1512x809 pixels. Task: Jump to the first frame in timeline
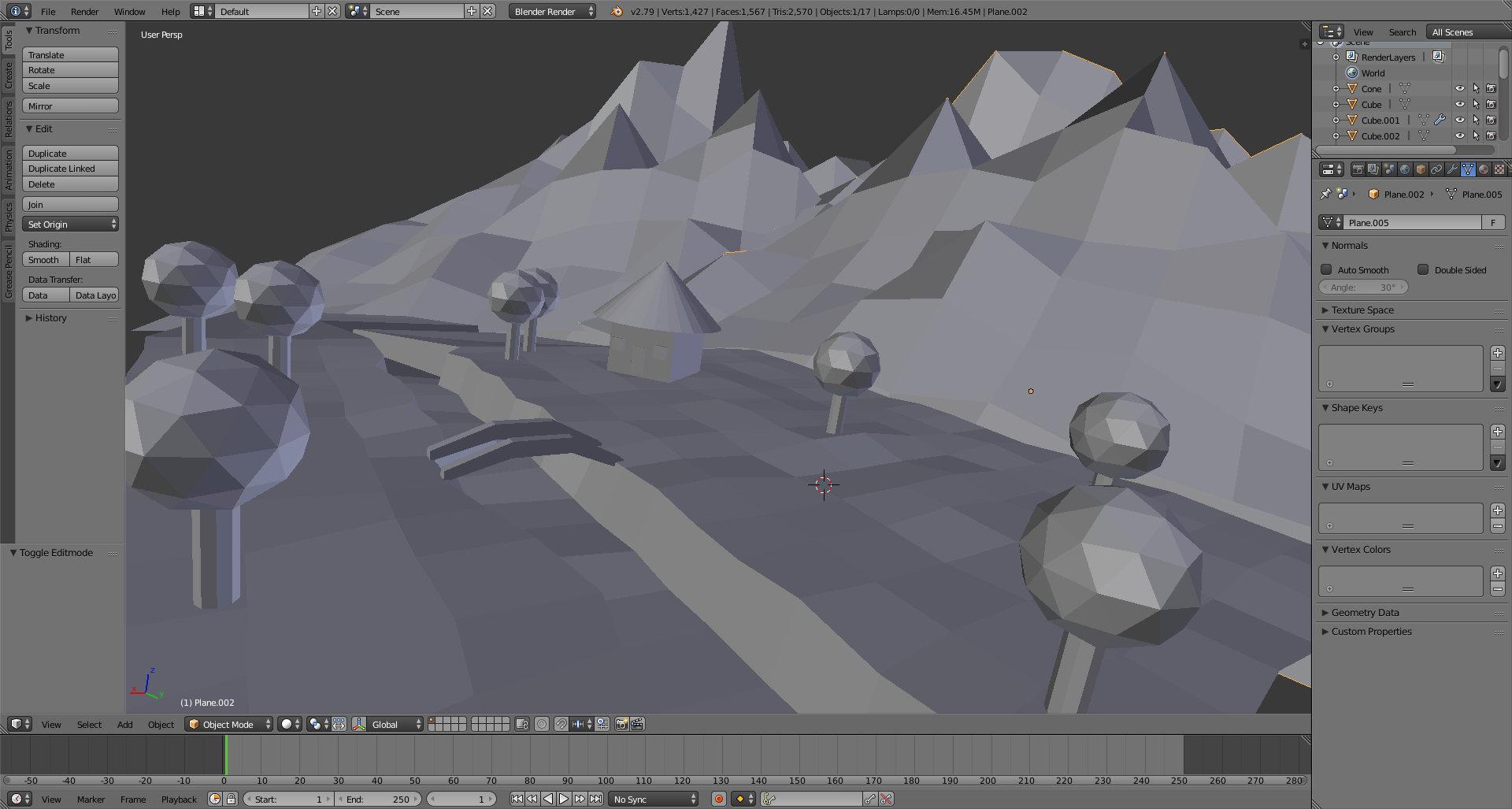coord(517,799)
